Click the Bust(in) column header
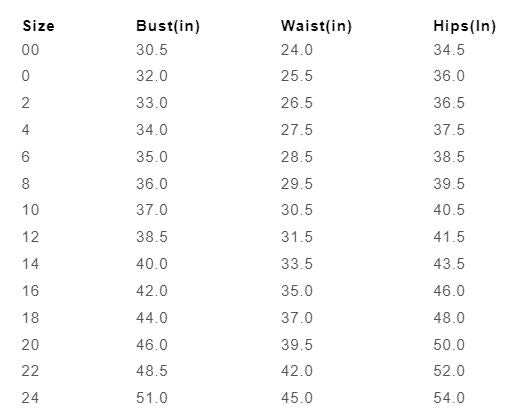Viewport: 505px width, 419px height. [168, 26]
